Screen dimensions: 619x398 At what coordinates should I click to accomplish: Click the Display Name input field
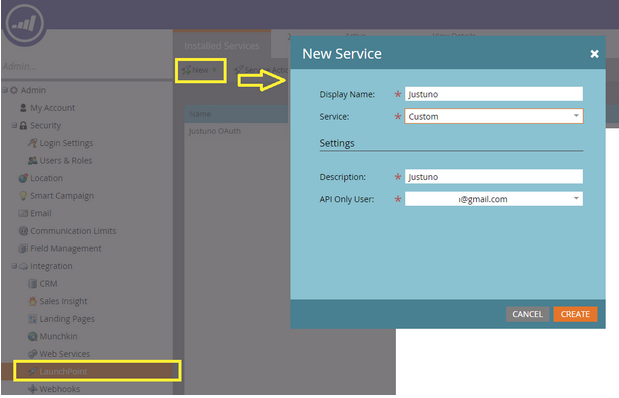click(493, 94)
